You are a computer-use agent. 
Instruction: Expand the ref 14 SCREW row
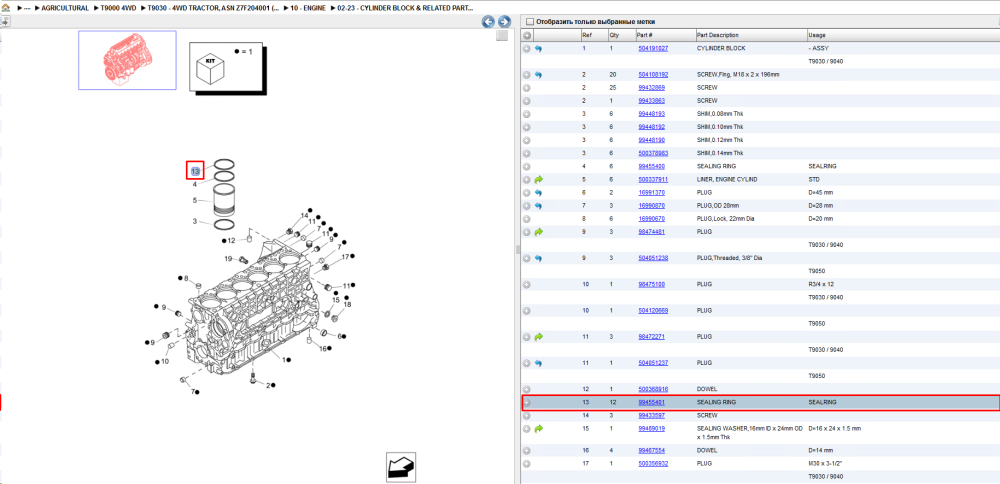[x=527, y=415]
